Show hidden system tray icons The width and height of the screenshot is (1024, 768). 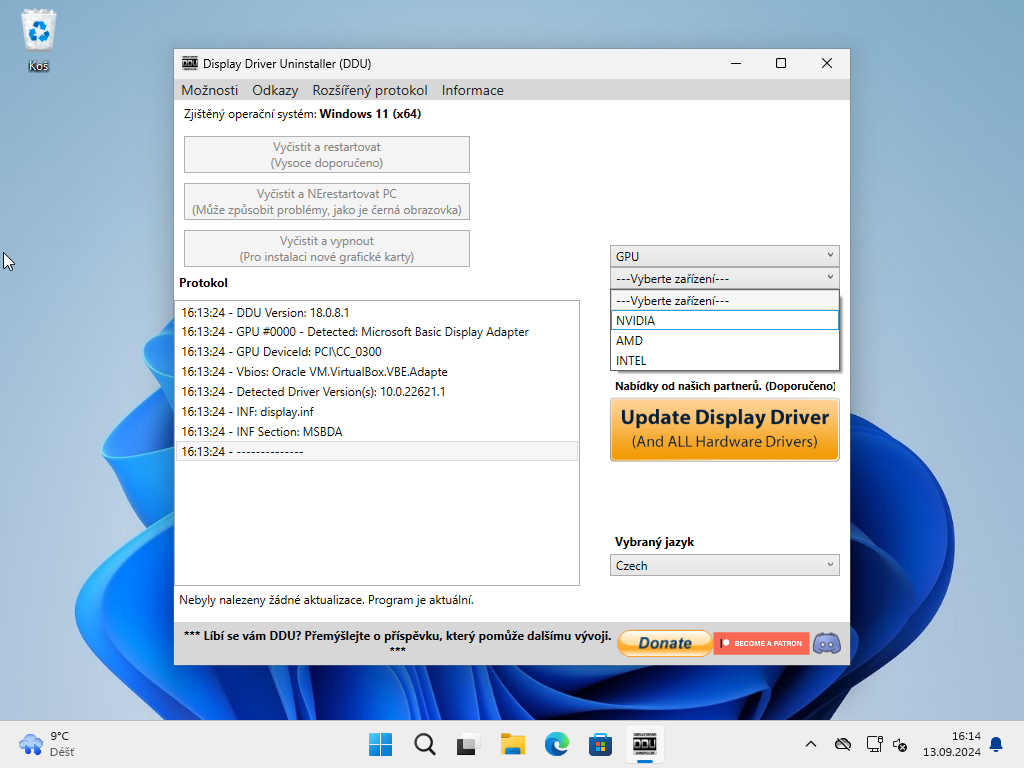coord(811,744)
